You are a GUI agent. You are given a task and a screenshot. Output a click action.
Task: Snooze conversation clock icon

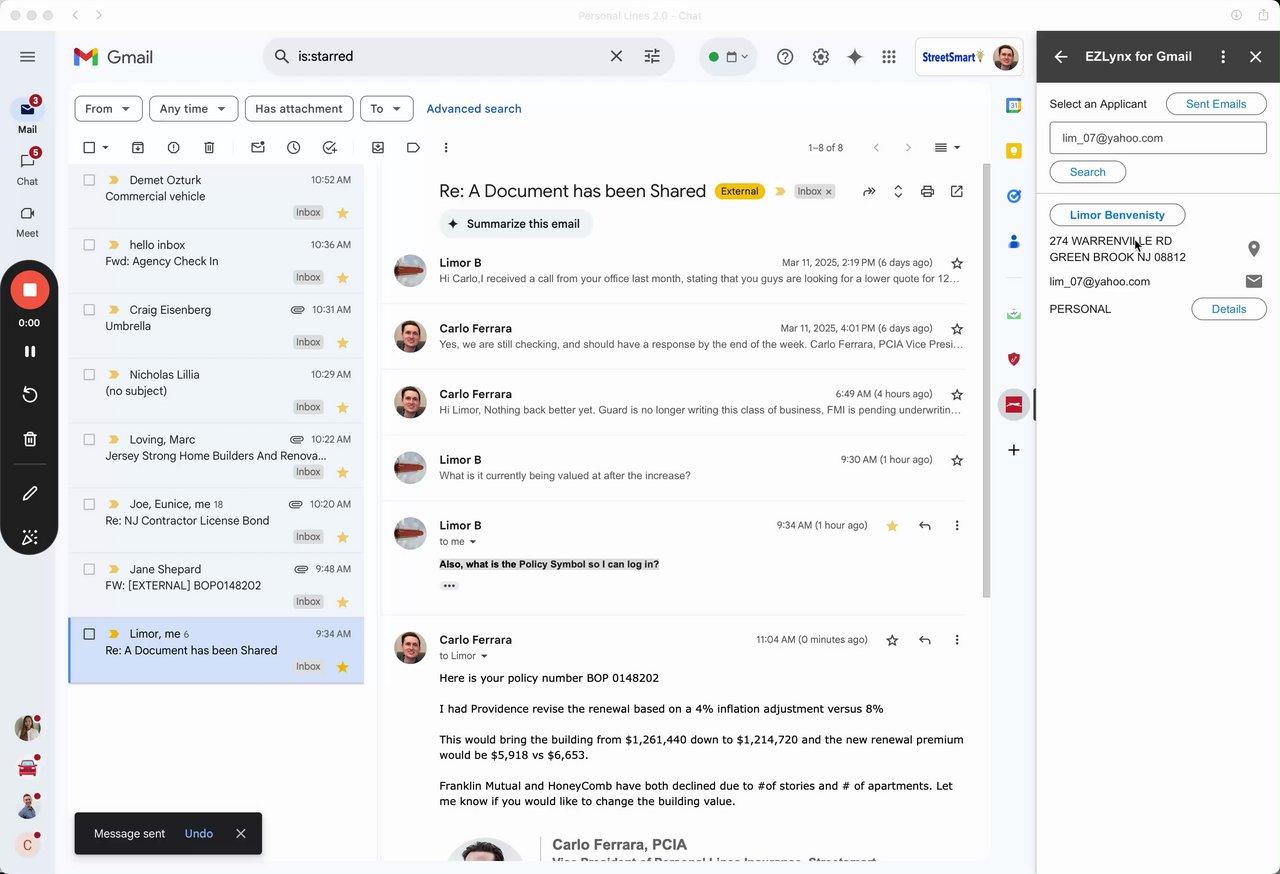click(x=293, y=148)
